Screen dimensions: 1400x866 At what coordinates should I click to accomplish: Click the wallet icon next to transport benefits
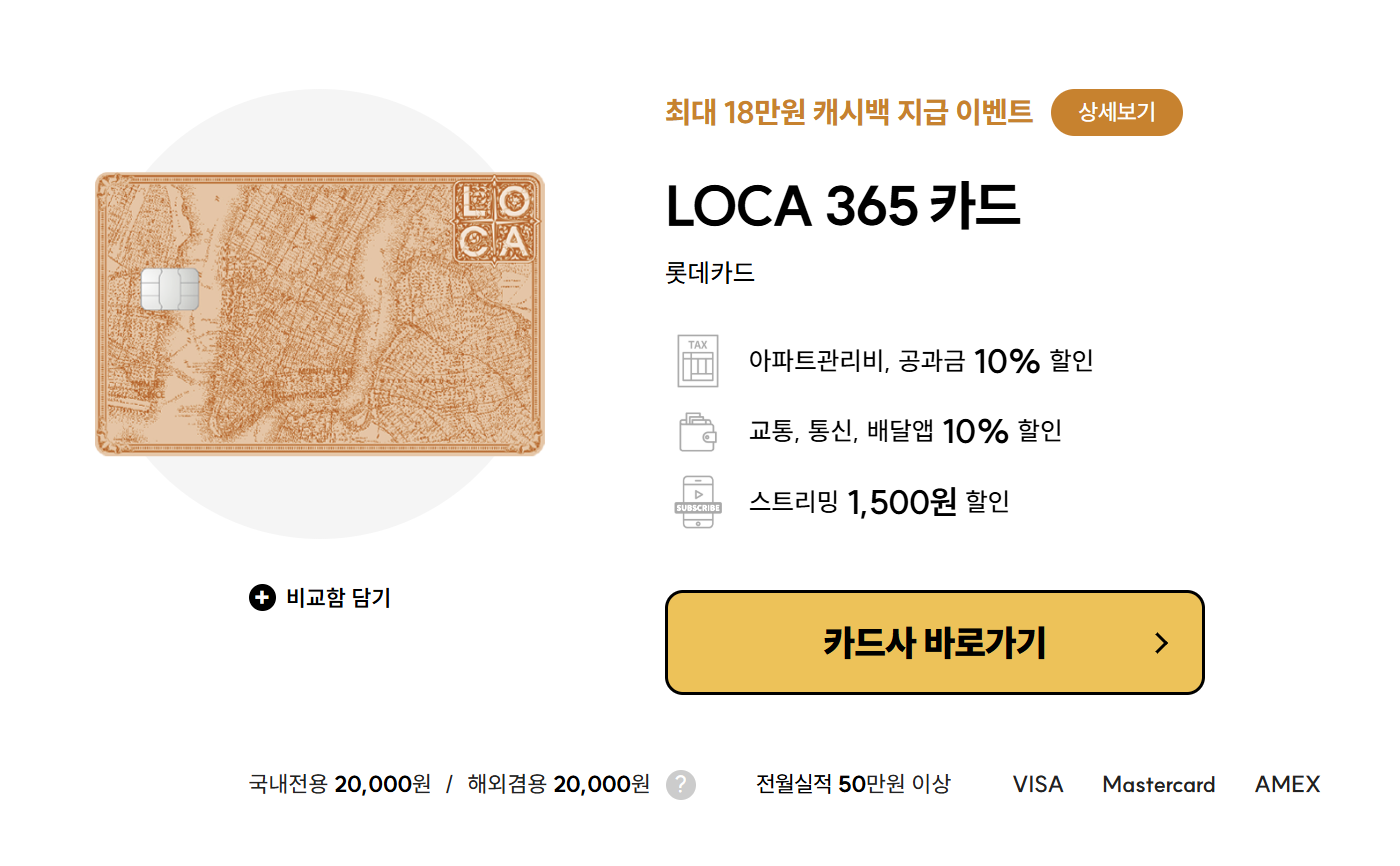coord(697,431)
